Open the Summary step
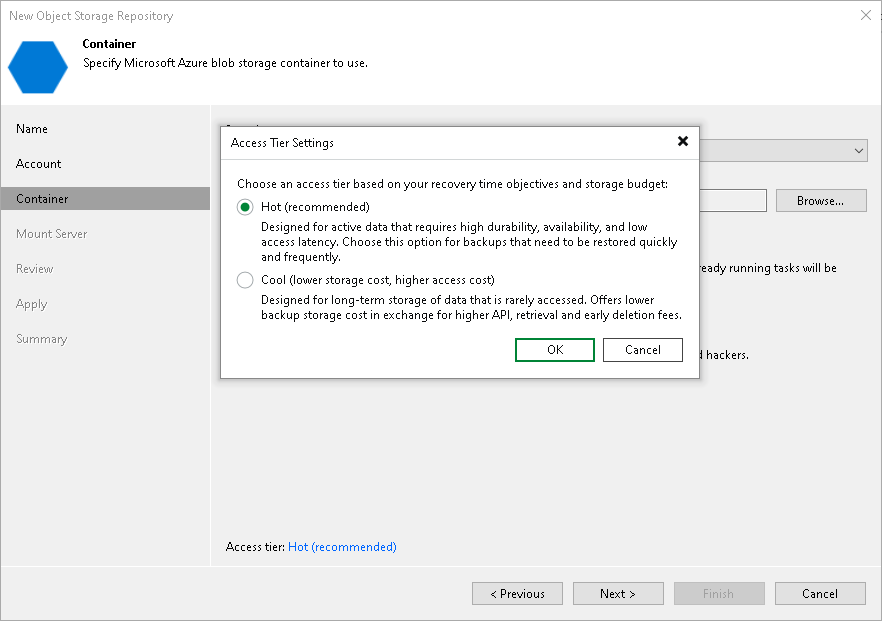This screenshot has width=882, height=621. point(42,339)
